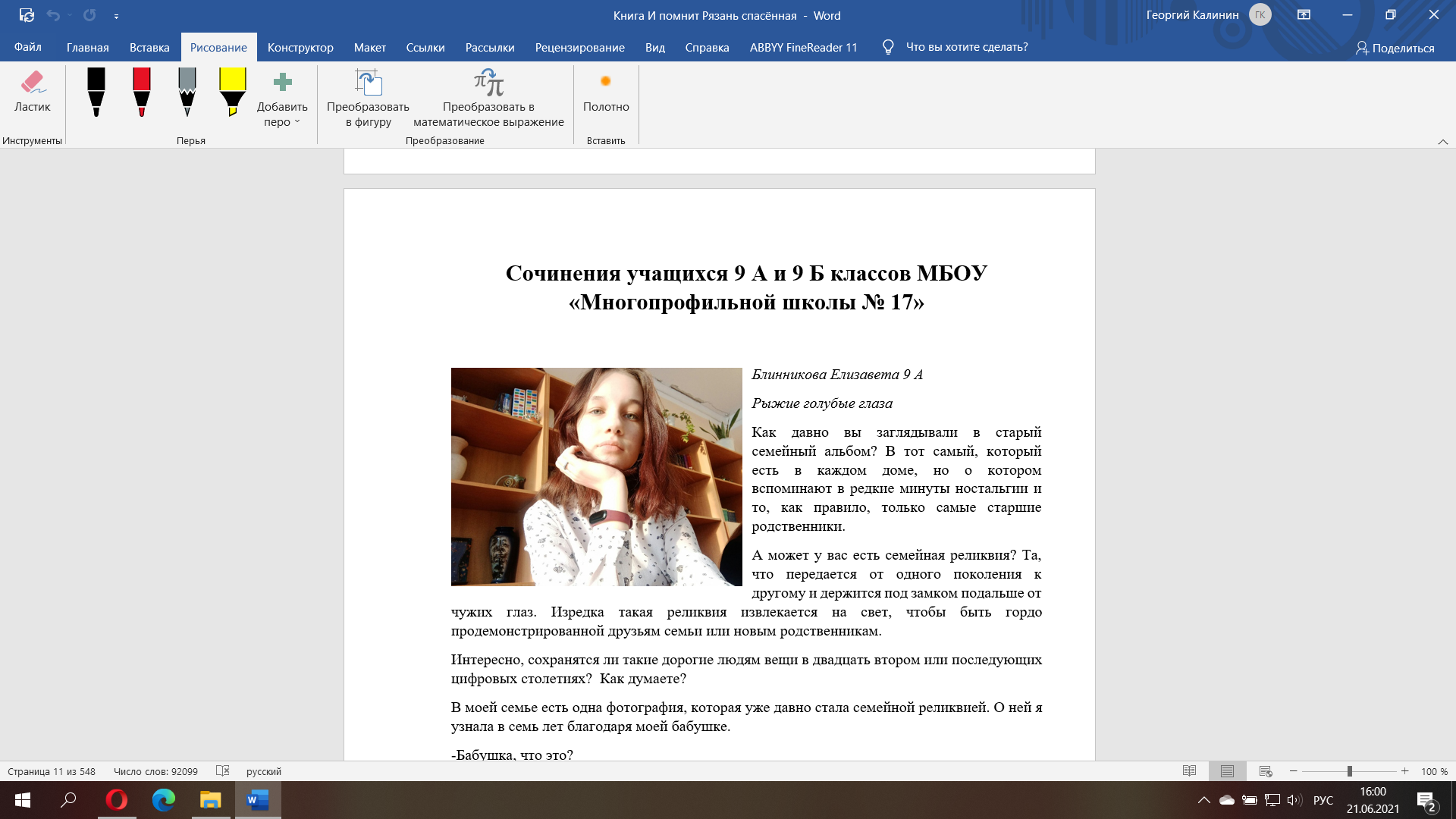
Task: Click the Поделиться button
Action: pyautogui.click(x=1395, y=48)
